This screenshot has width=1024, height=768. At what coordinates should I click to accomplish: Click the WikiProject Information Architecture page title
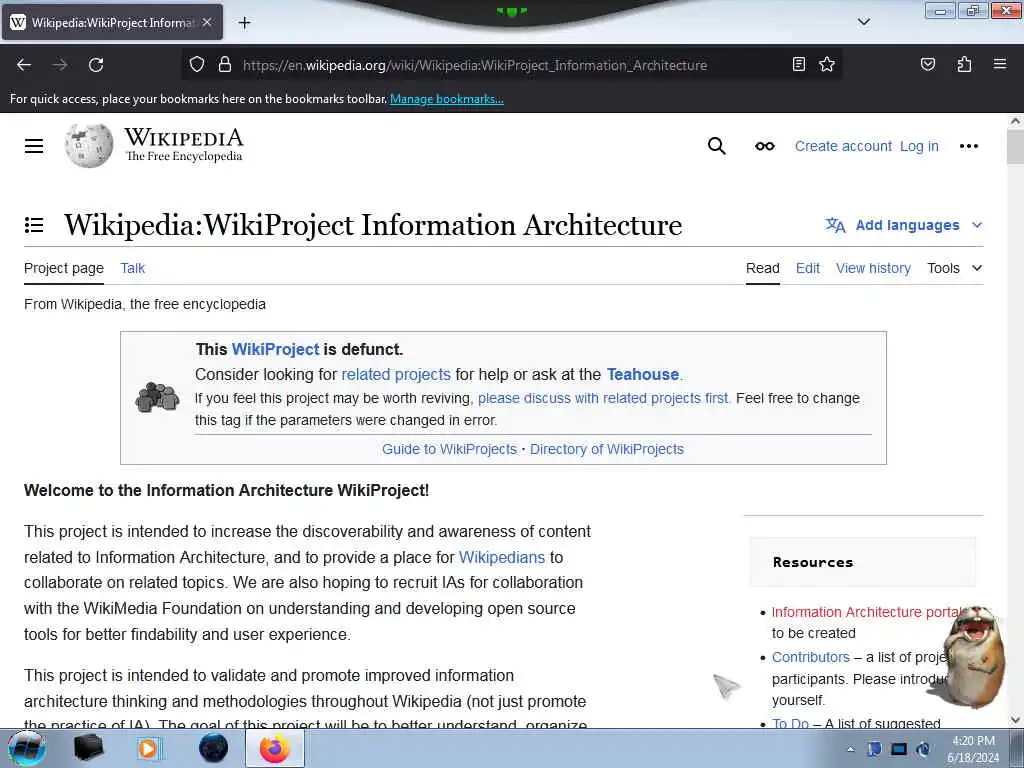[373, 225]
